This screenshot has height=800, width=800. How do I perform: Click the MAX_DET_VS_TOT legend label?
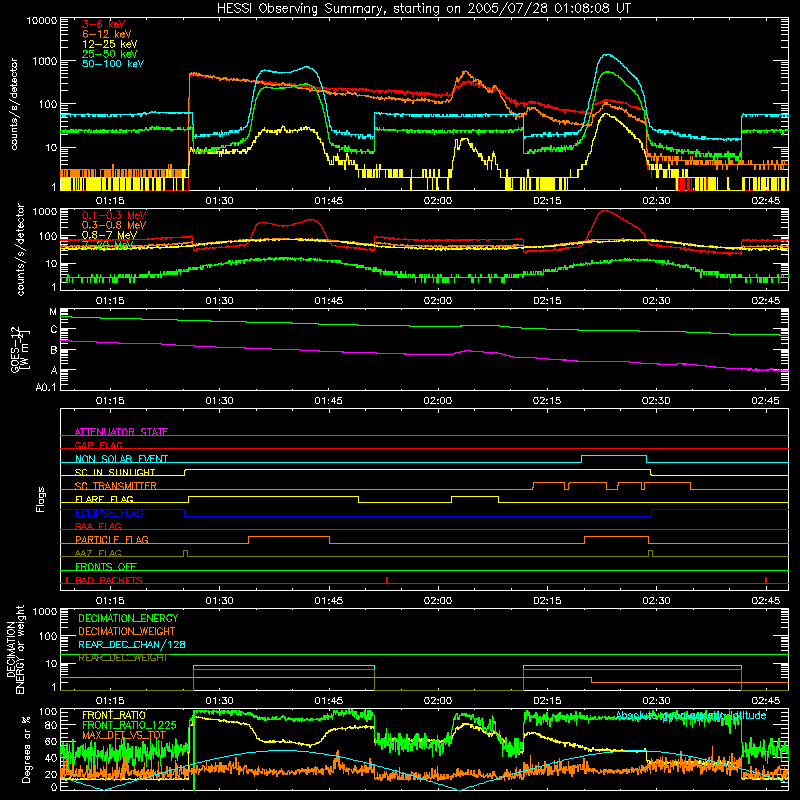point(124,735)
